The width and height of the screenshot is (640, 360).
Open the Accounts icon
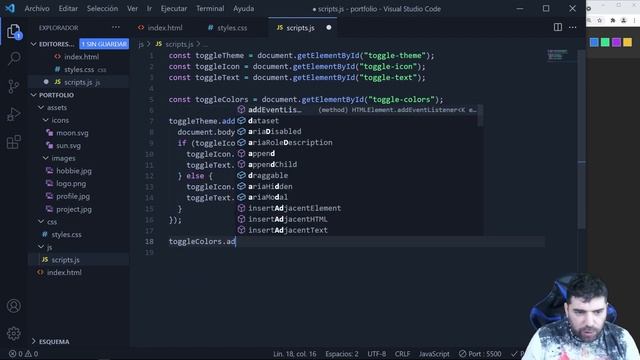(14, 306)
